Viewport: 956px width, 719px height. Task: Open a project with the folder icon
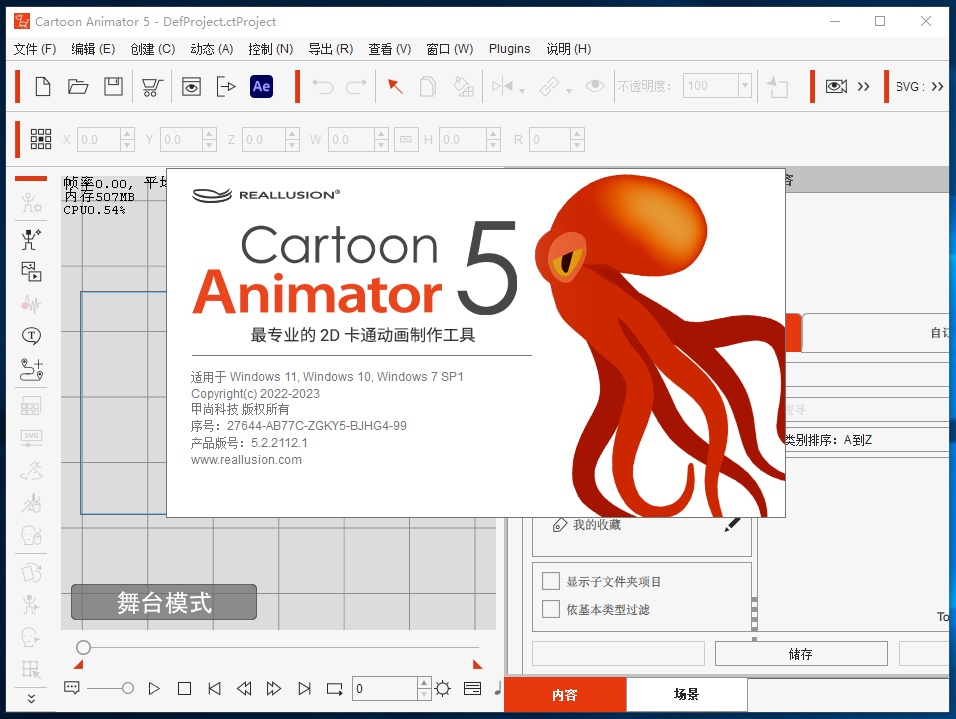pyautogui.click(x=78, y=87)
